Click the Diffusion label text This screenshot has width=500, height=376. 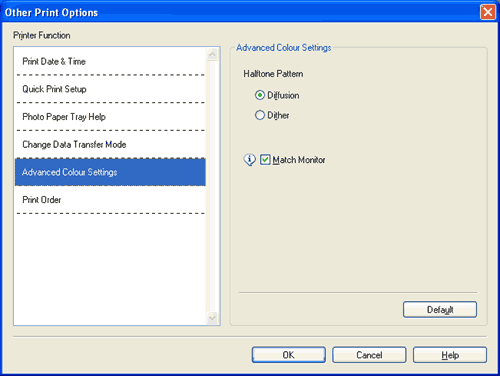(283, 95)
